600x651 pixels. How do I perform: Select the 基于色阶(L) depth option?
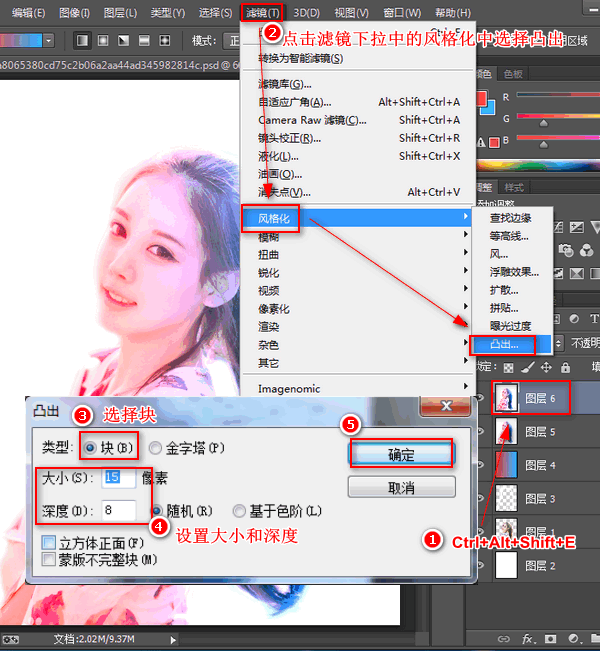click(277, 511)
